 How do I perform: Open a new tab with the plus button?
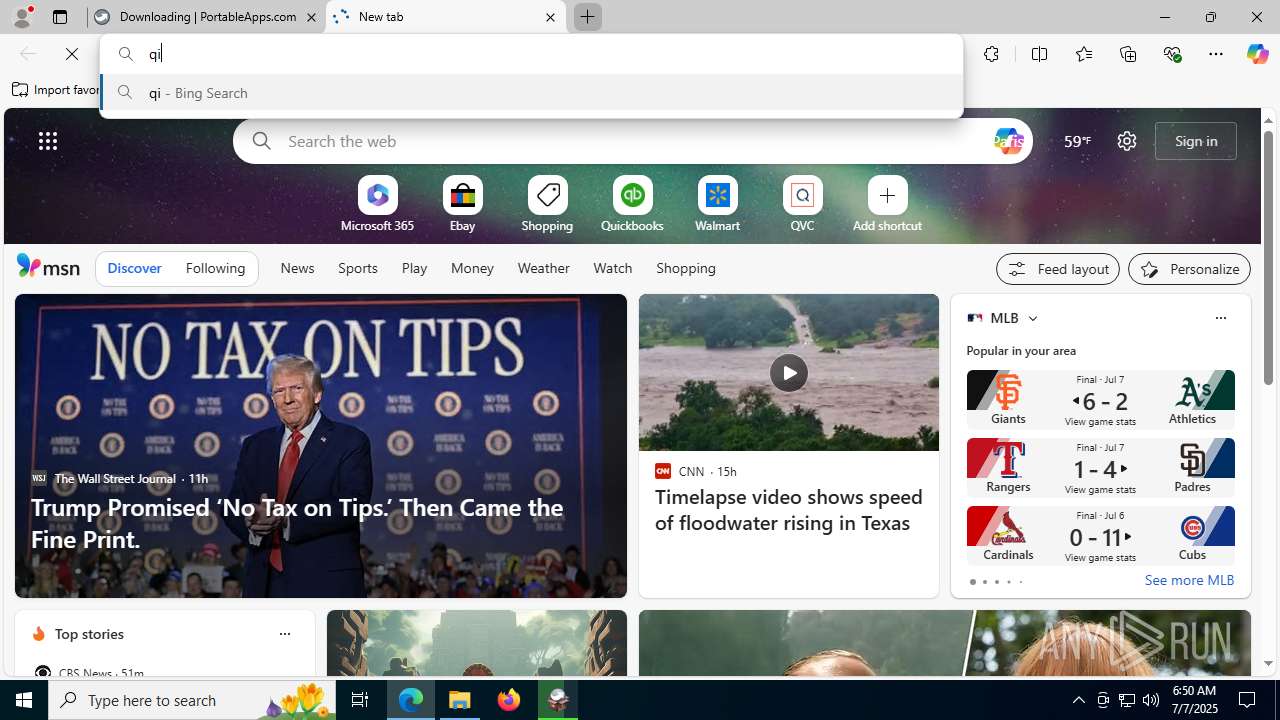click(587, 17)
